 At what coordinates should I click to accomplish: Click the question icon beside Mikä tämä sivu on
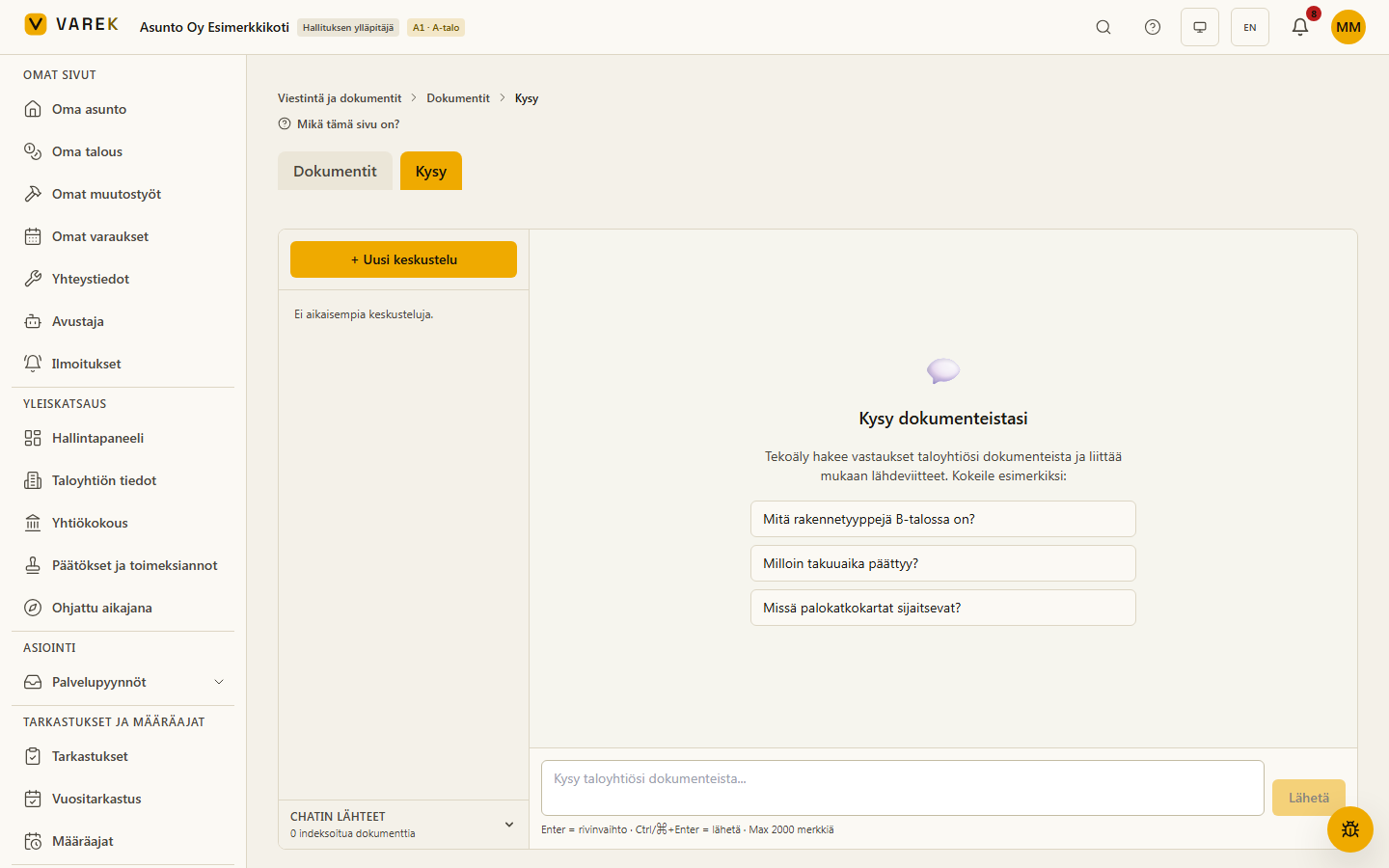pyautogui.click(x=285, y=123)
